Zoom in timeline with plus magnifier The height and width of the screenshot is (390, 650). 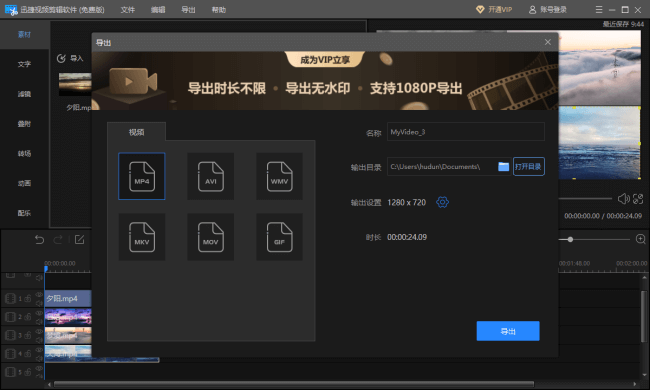640,239
